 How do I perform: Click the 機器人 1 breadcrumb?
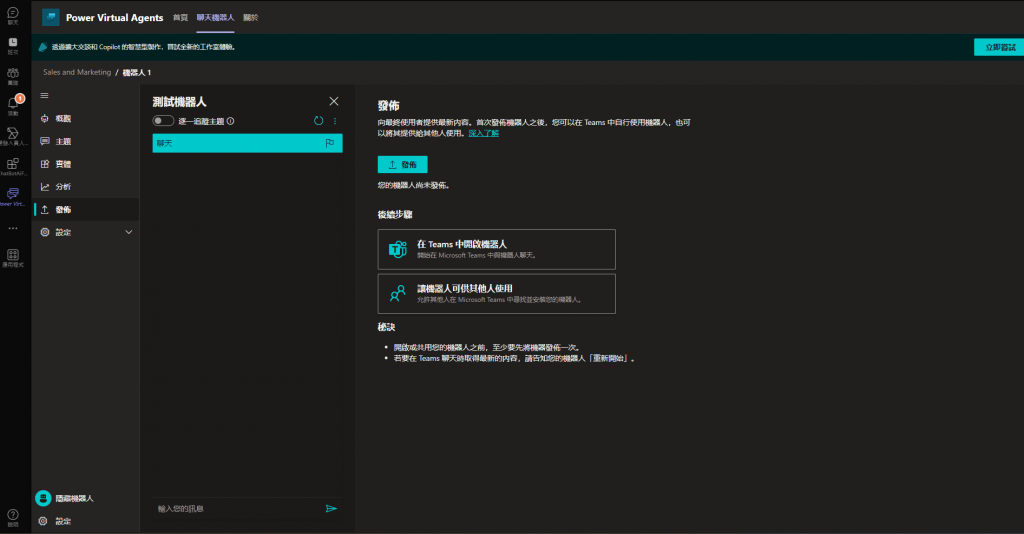[x=136, y=72]
